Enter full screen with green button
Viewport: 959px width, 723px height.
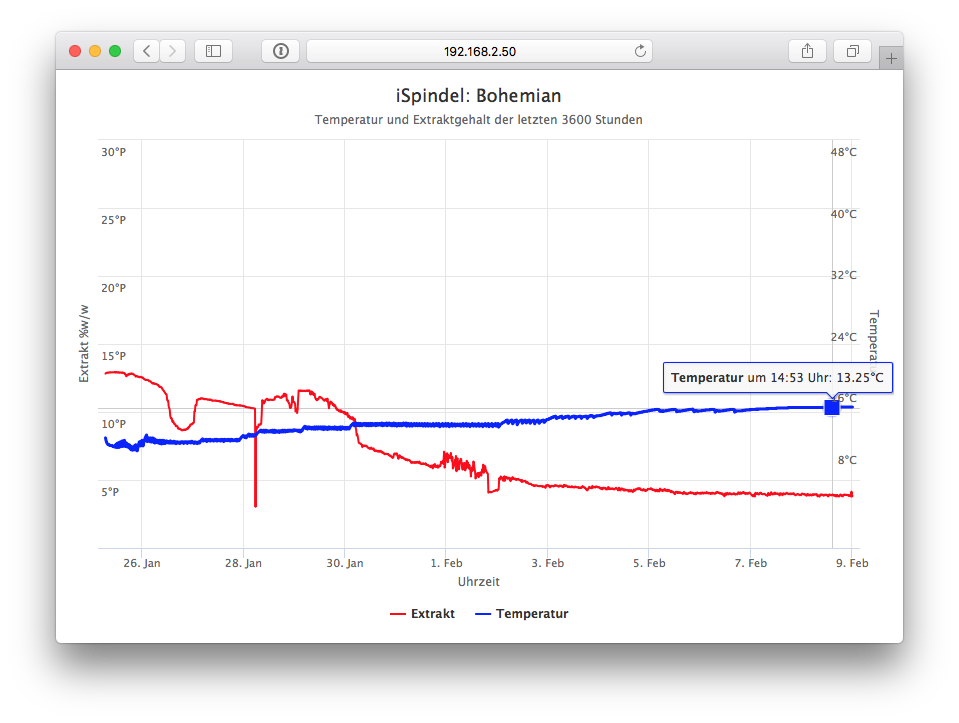115,51
